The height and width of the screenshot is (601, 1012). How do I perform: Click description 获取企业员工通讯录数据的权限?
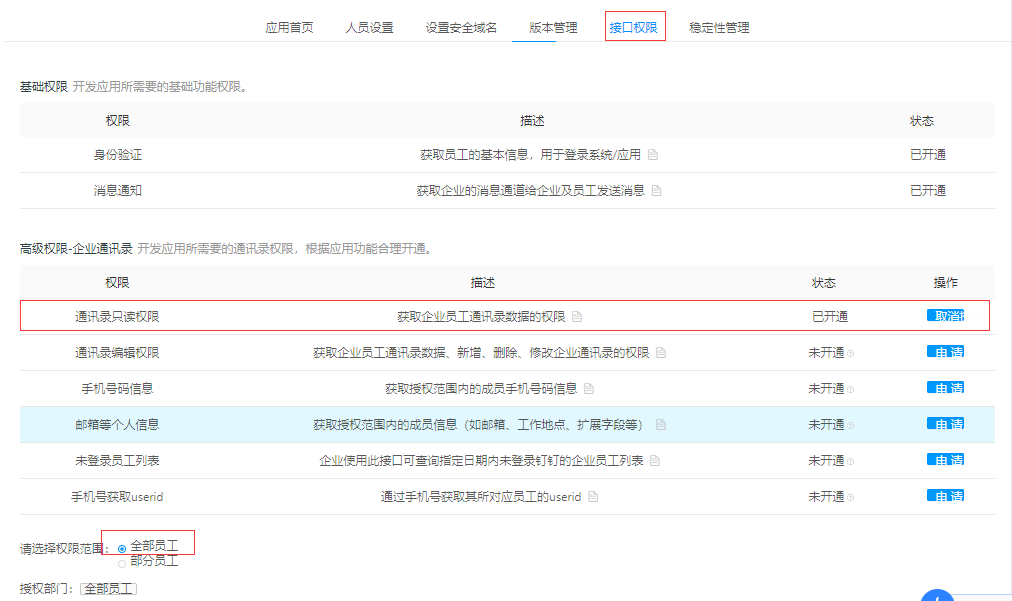coord(481,316)
